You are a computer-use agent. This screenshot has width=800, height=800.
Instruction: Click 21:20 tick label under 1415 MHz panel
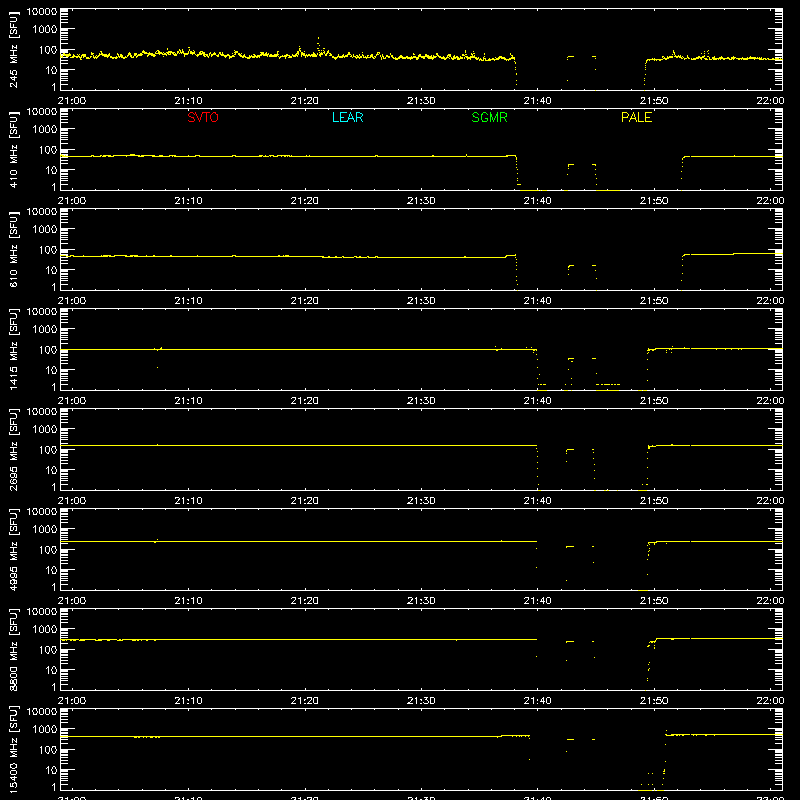(305, 401)
